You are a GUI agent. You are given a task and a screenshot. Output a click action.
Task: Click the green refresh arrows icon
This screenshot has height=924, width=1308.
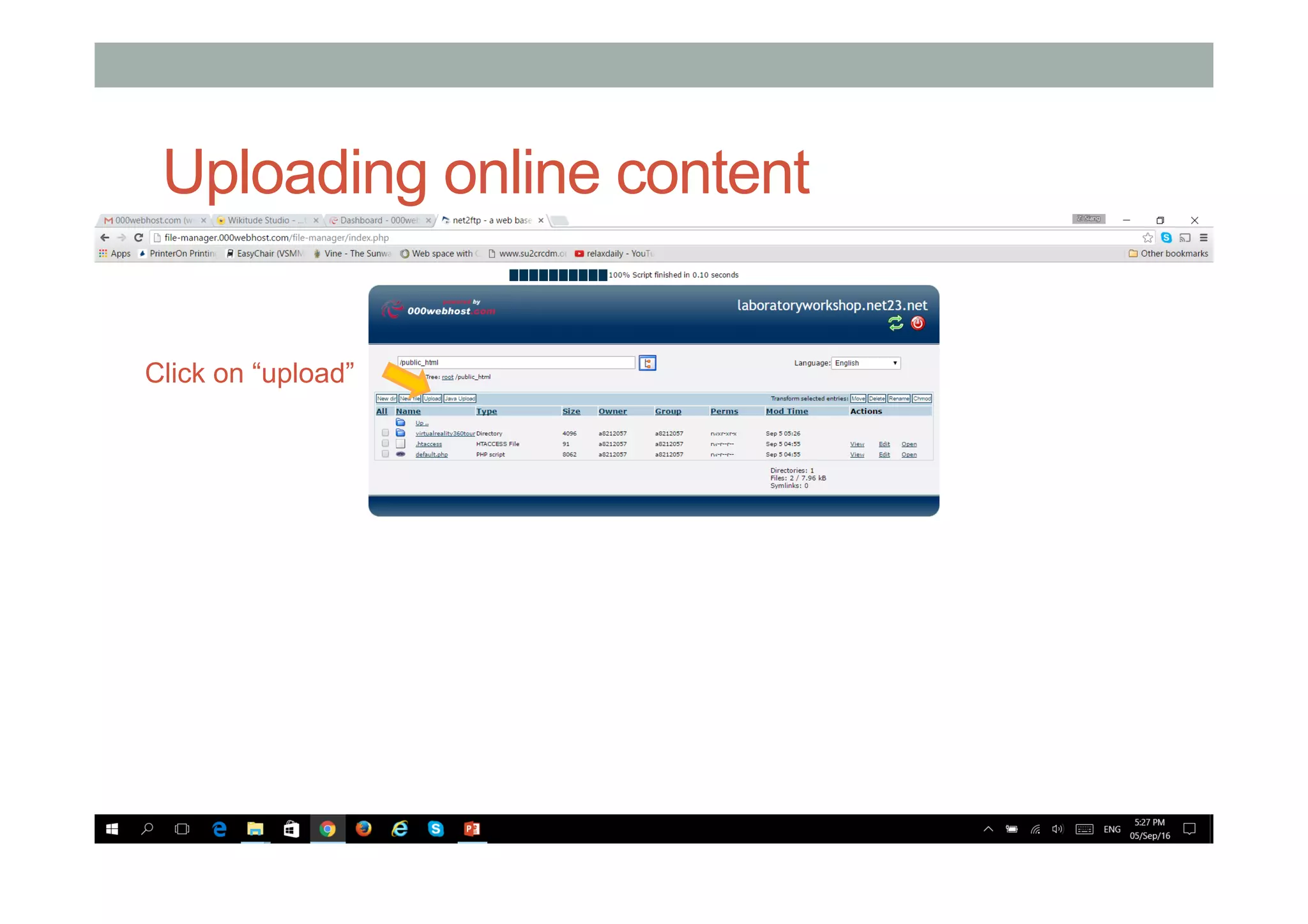point(895,323)
